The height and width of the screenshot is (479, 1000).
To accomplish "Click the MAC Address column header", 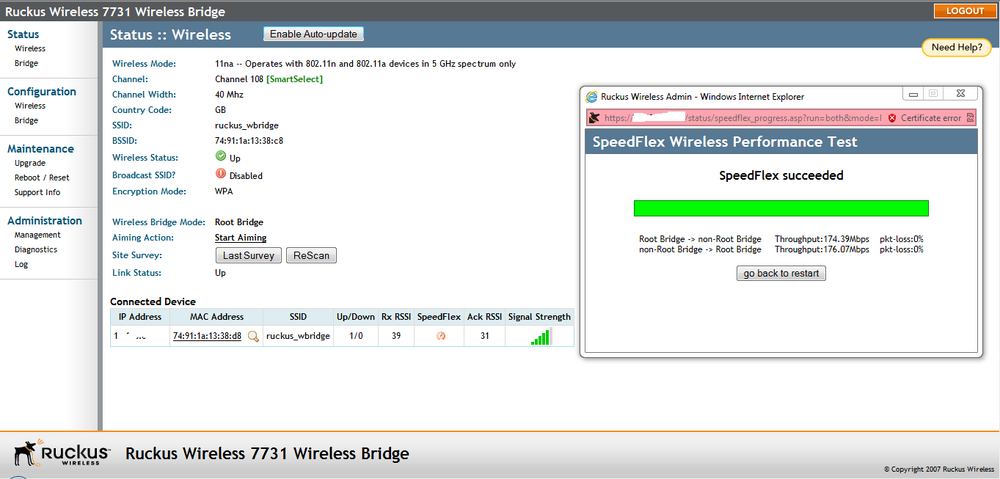I will pyautogui.click(x=216, y=317).
